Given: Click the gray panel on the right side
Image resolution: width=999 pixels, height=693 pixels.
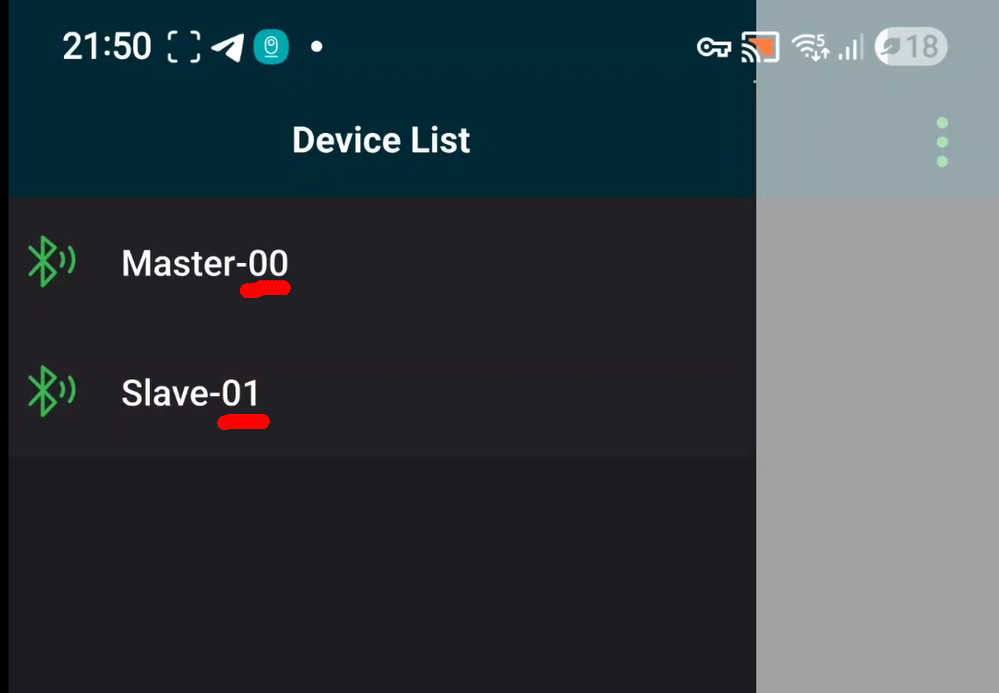Looking at the screenshot, I should [877, 445].
